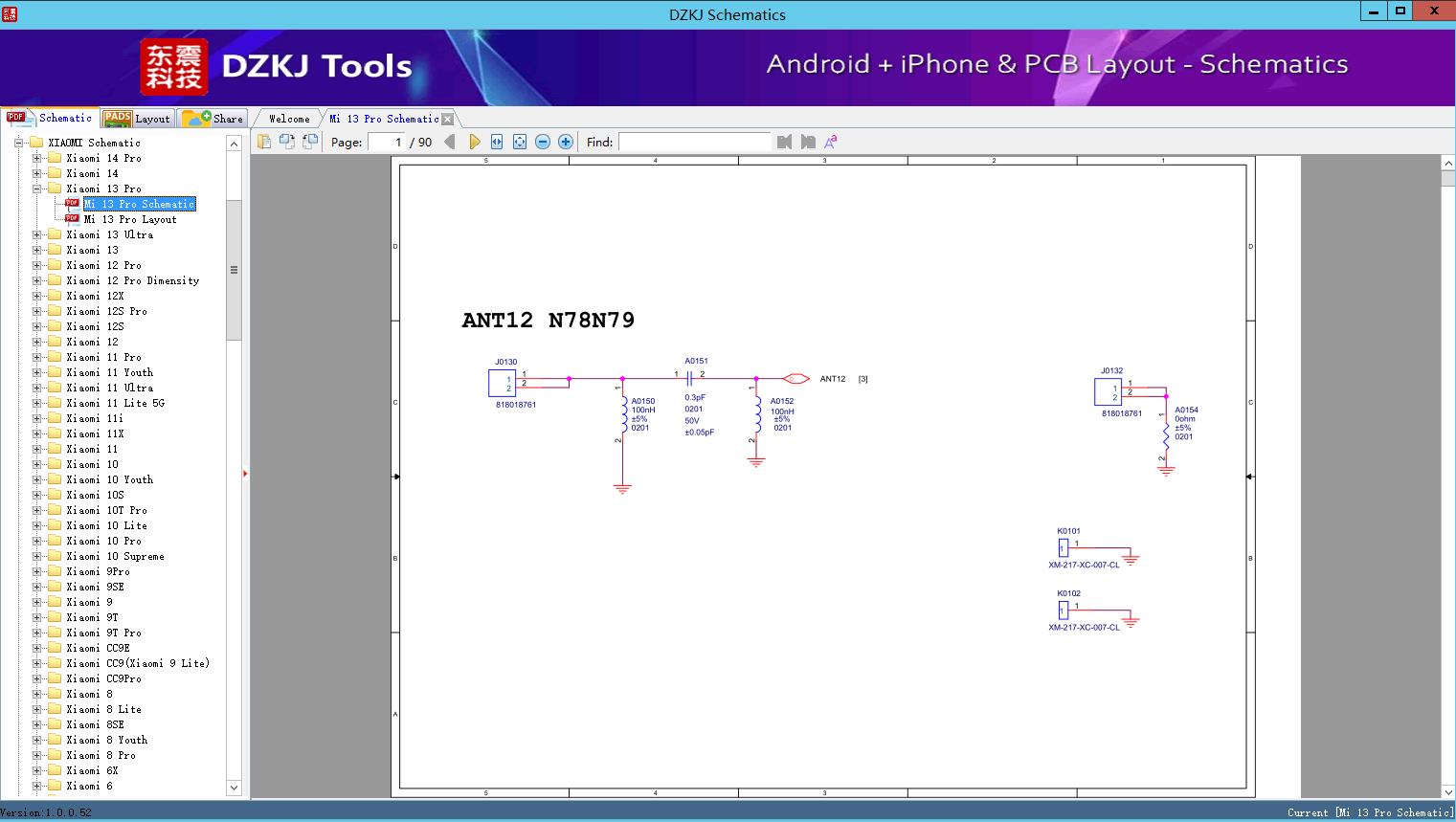This screenshot has width=1456, height=822.
Task: Click the folder icon of Xiaomi 14 Pro
Action: [x=55, y=158]
